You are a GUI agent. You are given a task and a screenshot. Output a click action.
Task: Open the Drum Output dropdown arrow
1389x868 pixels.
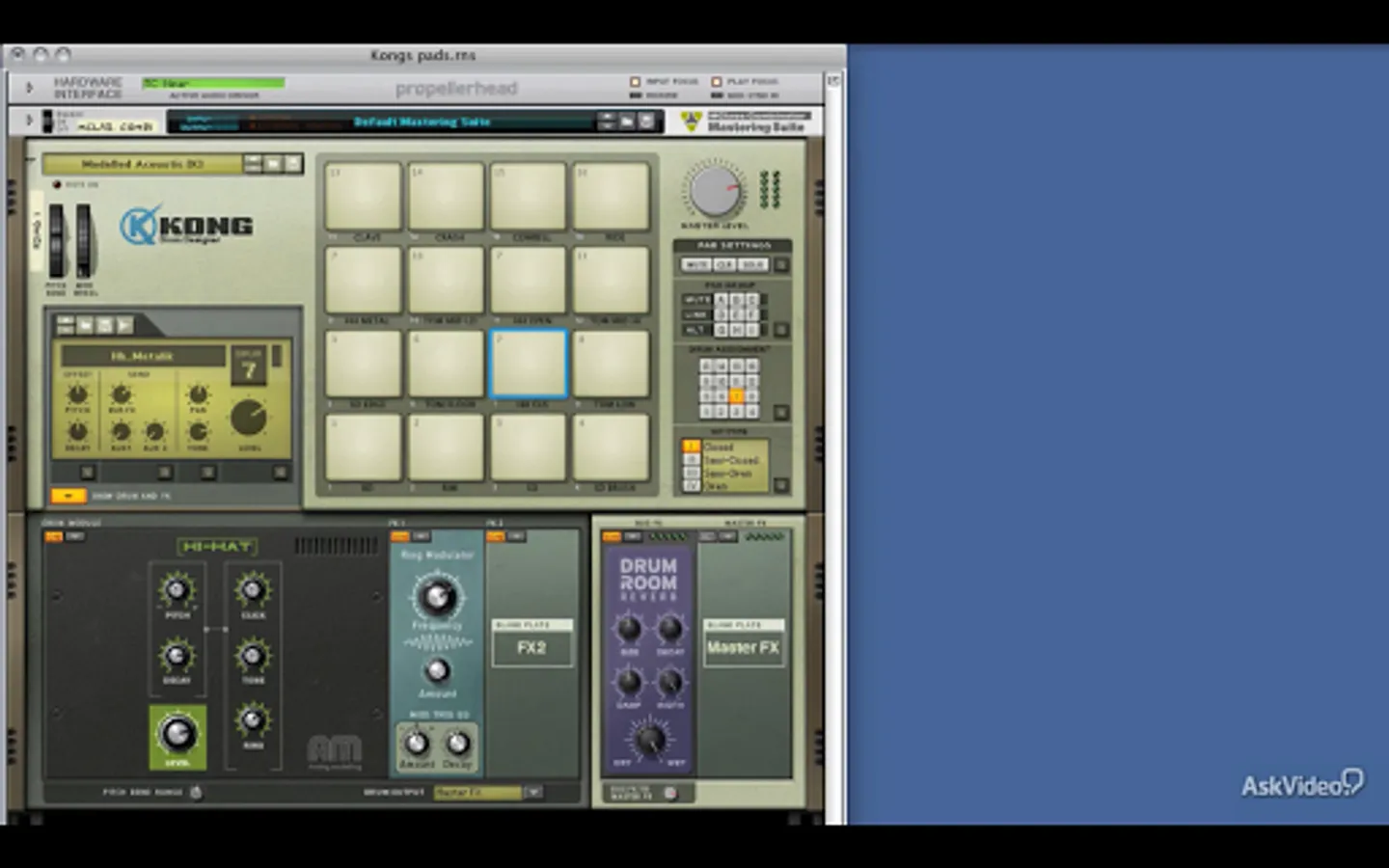(533, 793)
